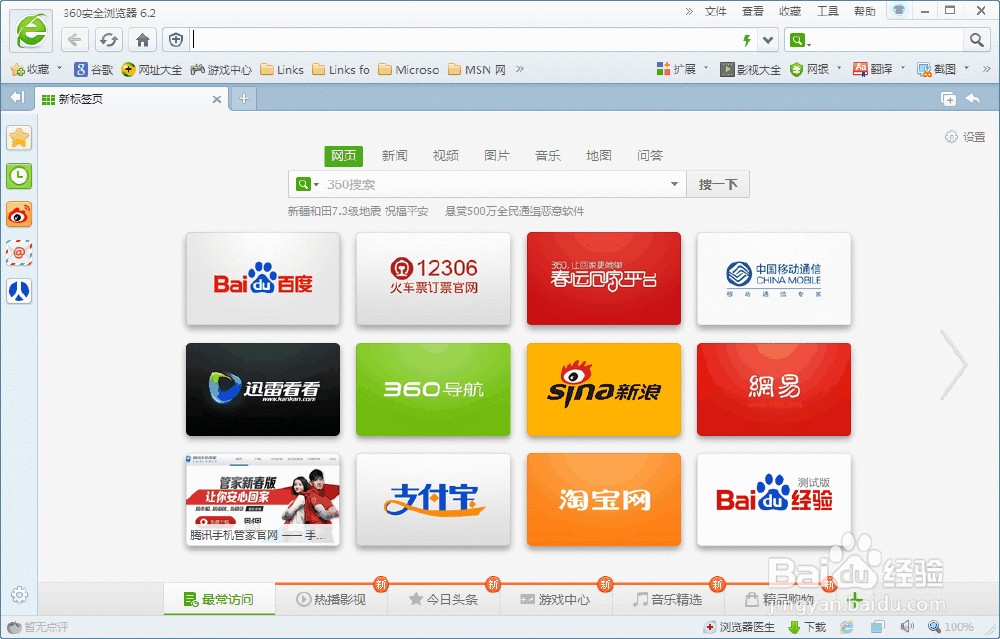Expand the 收藏 dropdown on the favorites bar
The image size is (1000, 639).
coord(60,68)
